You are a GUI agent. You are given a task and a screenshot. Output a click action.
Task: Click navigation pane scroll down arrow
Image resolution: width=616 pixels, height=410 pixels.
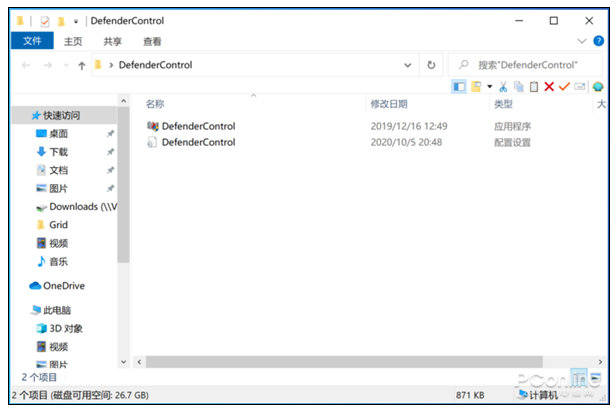click(123, 362)
